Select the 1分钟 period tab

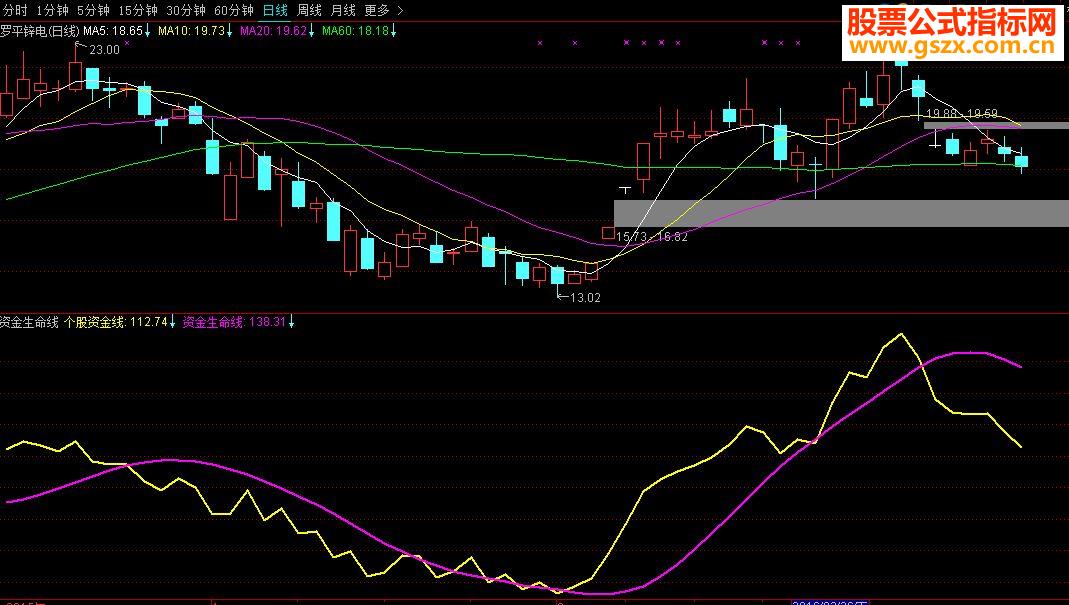pyautogui.click(x=52, y=10)
